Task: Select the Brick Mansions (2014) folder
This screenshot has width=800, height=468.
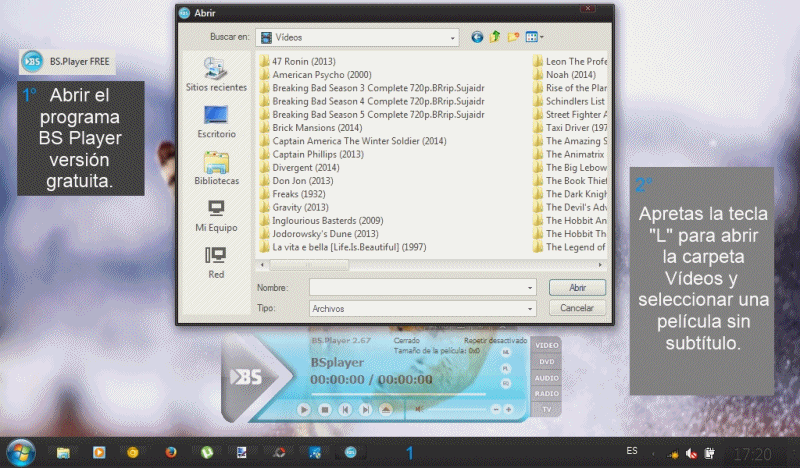Action: click(311, 128)
